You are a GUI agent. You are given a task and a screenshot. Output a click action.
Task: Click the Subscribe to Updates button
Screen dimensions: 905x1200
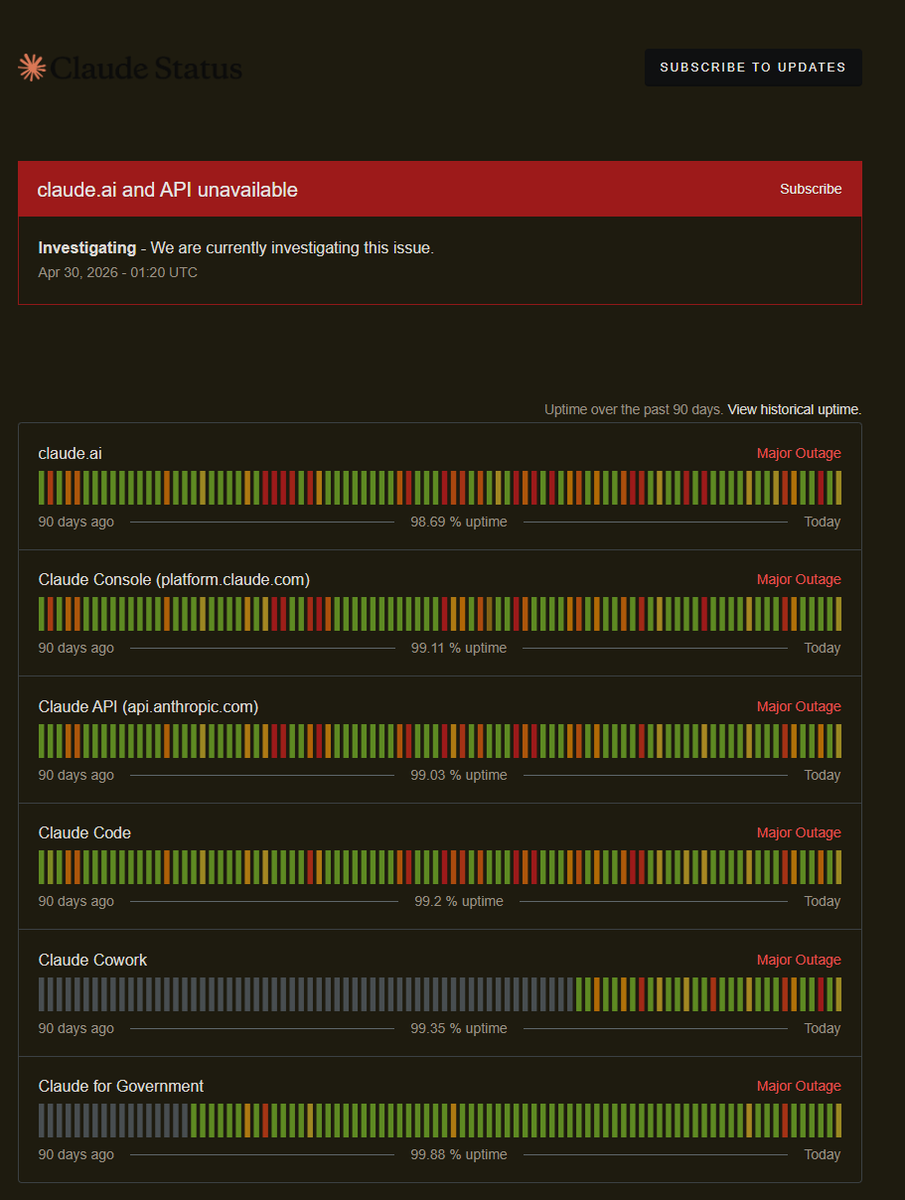[753, 67]
